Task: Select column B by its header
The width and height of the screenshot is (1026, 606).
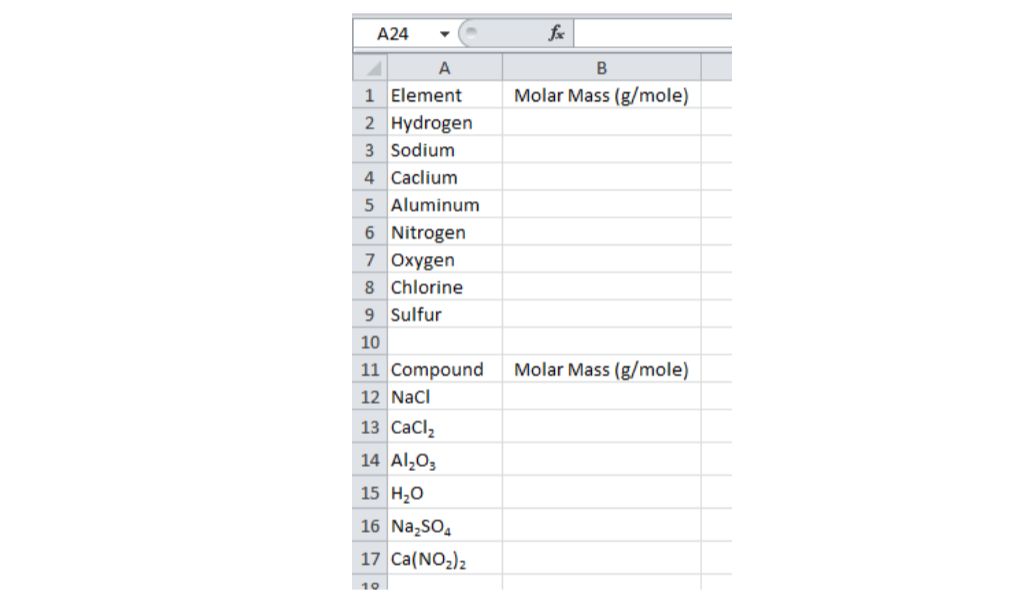Action: tap(601, 67)
